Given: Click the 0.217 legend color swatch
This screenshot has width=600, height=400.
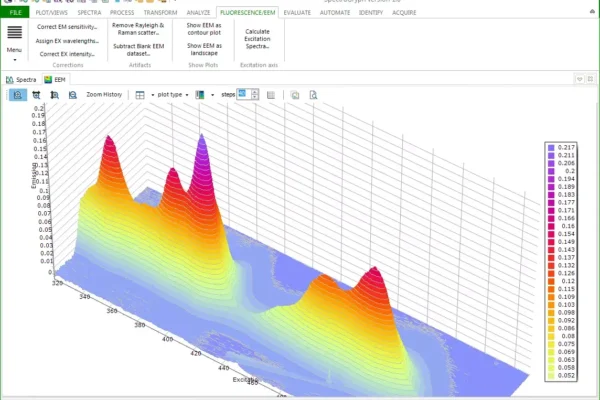Looking at the screenshot, I should click(x=550, y=147).
